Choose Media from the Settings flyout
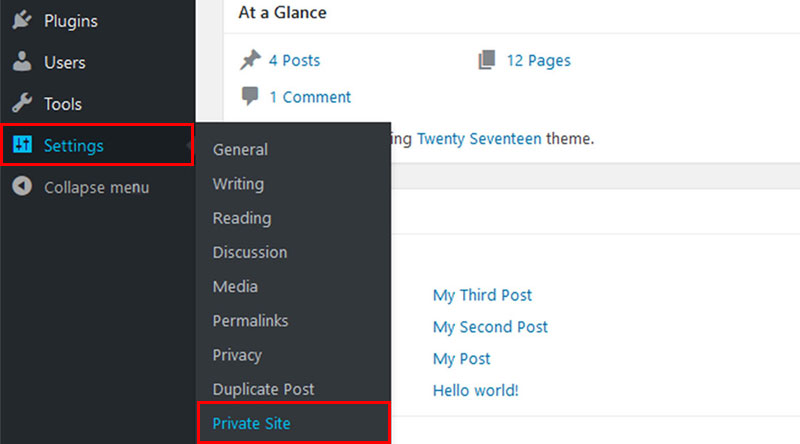Image resolution: width=800 pixels, height=444 pixels. click(235, 286)
